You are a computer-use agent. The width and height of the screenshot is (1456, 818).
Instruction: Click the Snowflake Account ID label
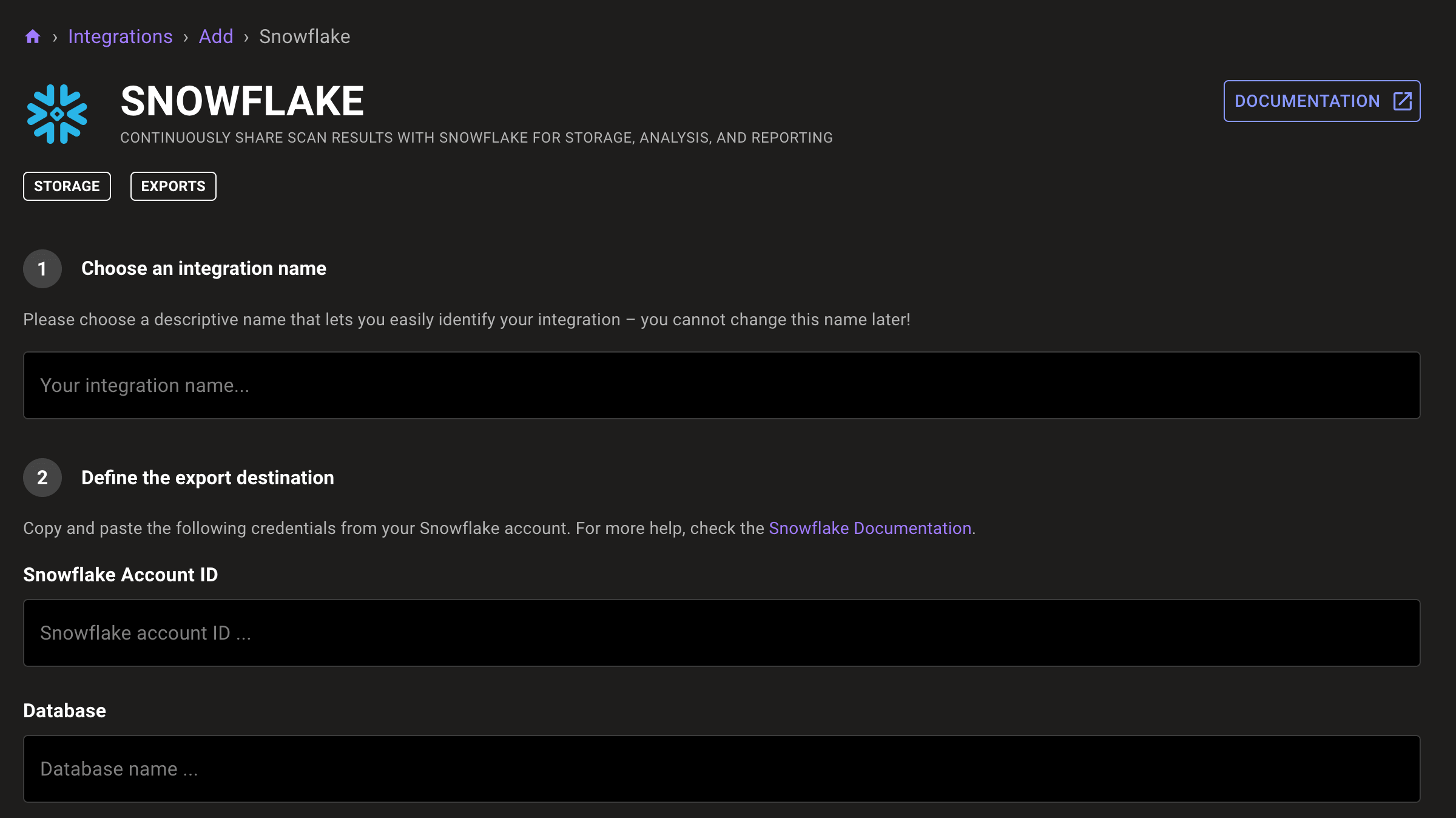120,575
